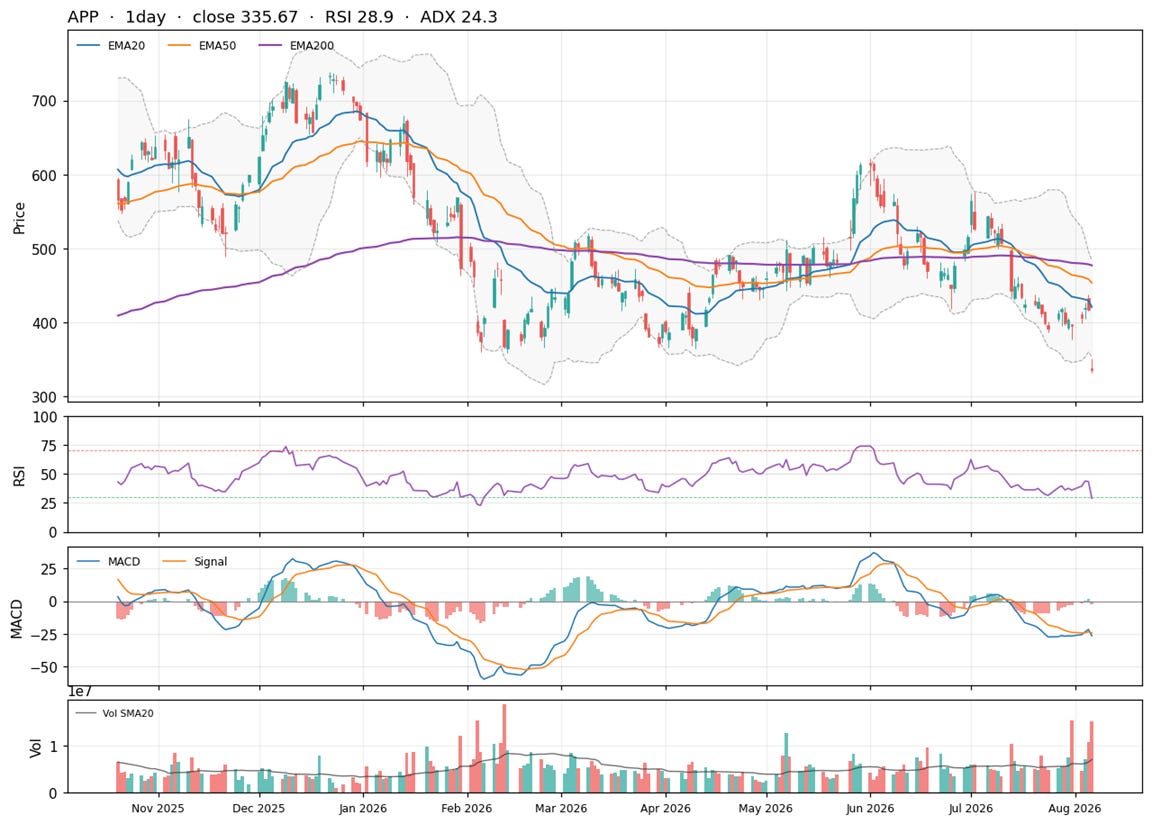The height and width of the screenshot is (824, 1152).
Task: Click the MACD y-axis label
Action: (17, 619)
